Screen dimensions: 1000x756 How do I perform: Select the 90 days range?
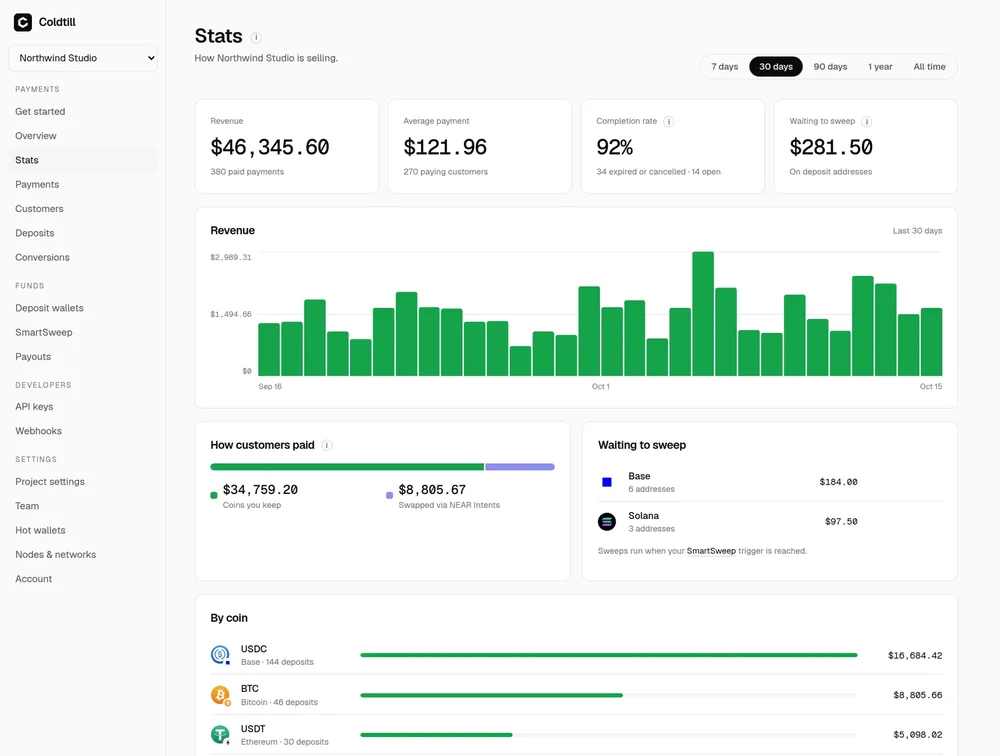pyautogui.click(x=830, y=66)
